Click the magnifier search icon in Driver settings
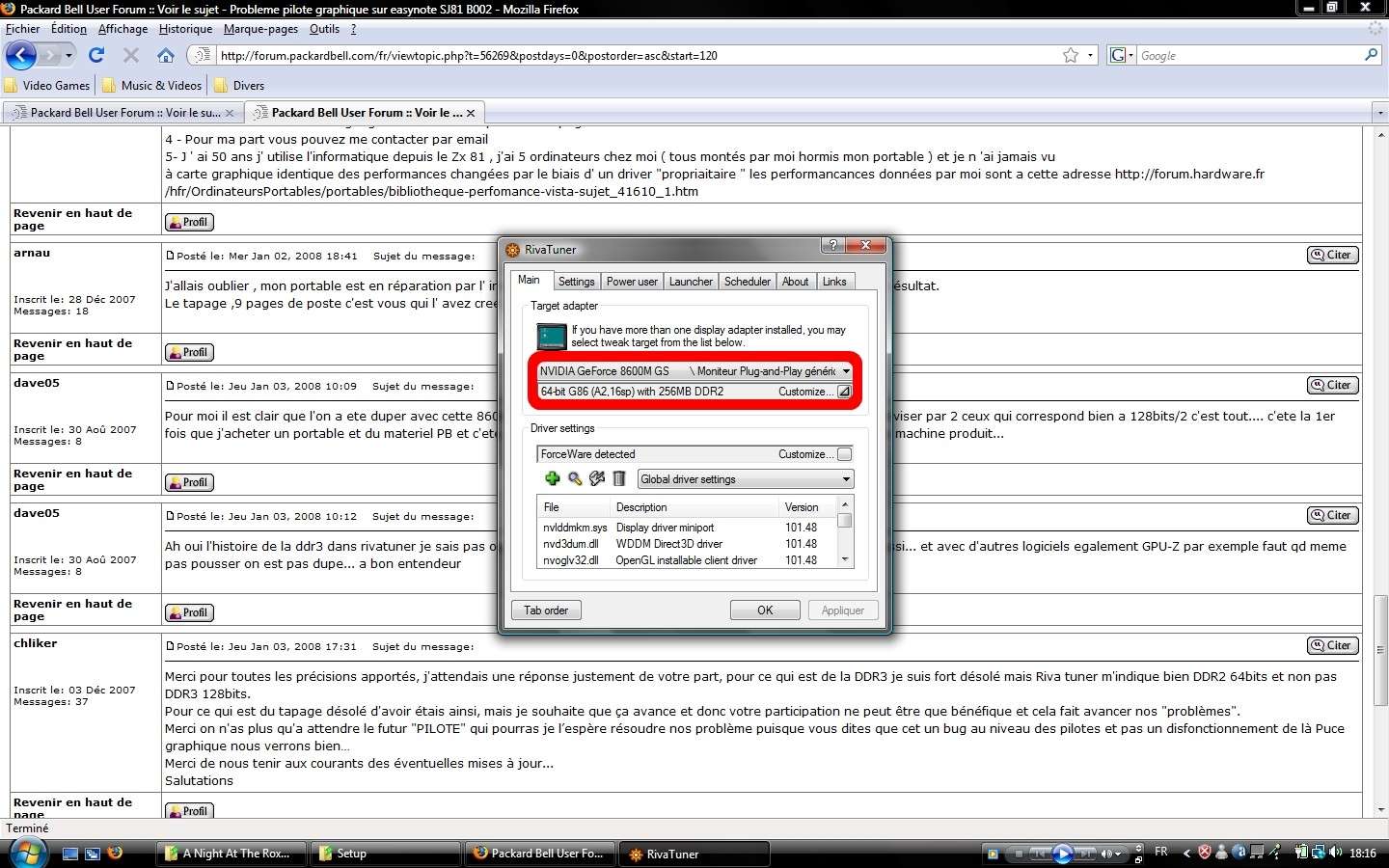 click(x=575, y=478)
